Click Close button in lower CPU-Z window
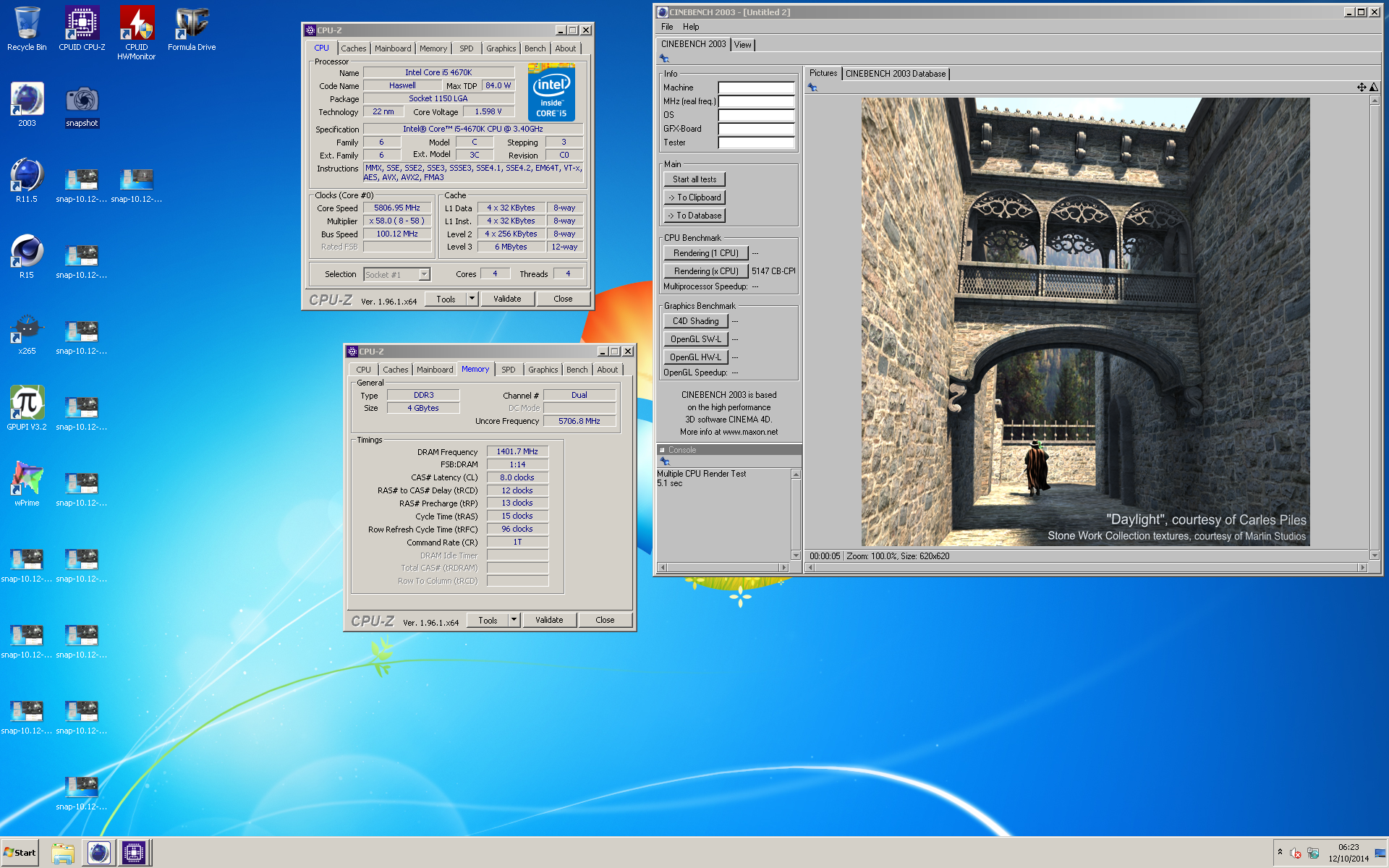1389x868 pixels. coord(605,620)
